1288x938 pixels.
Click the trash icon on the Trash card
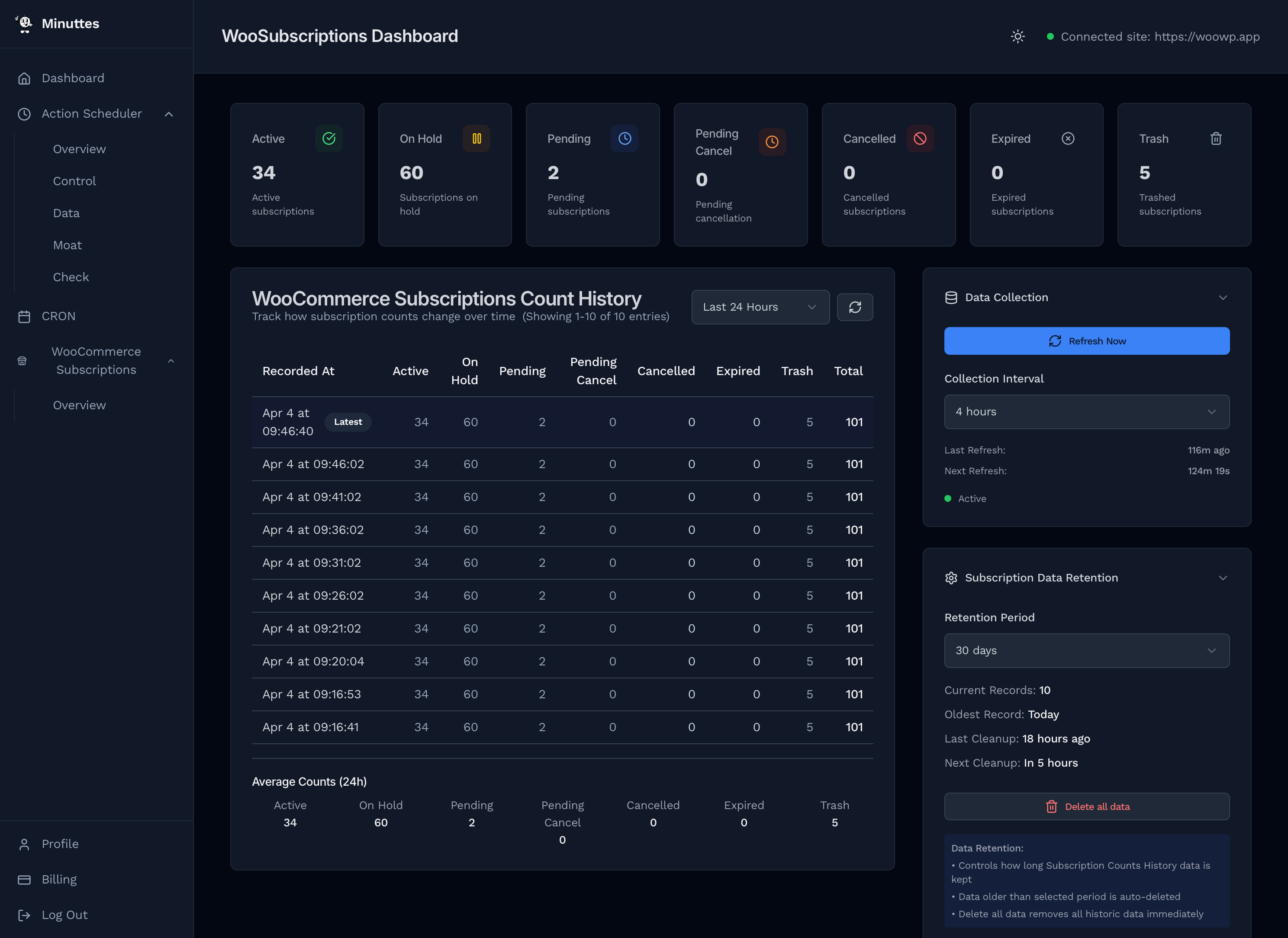pos(1215,138)
